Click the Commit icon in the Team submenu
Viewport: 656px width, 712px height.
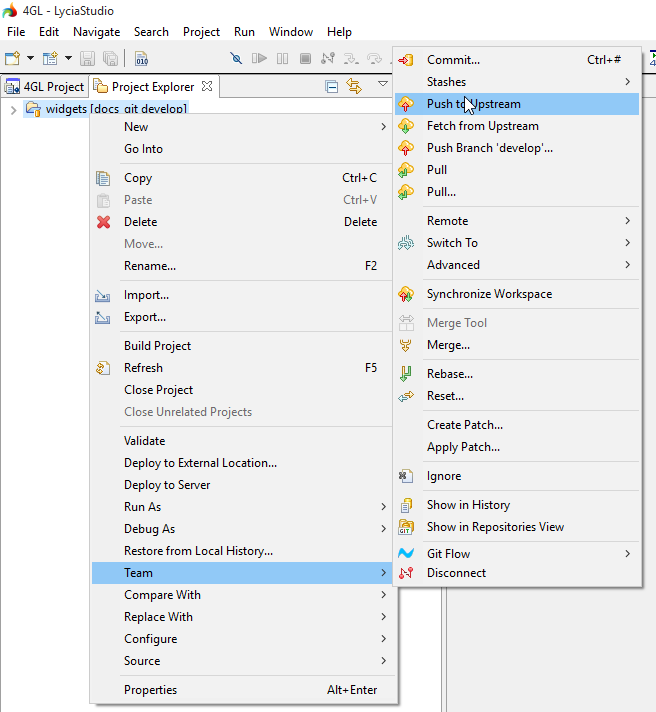(406, 60)
